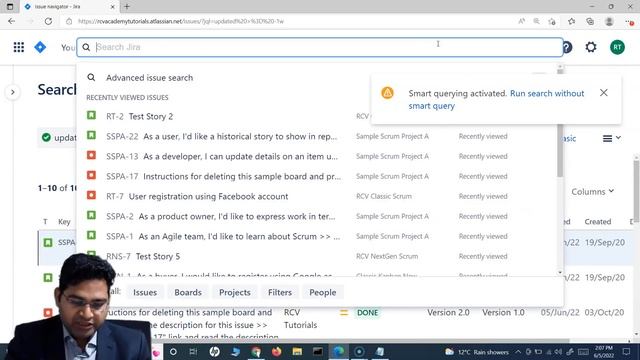Click the Advanced issue search magnifier icon

coord(91,77)
